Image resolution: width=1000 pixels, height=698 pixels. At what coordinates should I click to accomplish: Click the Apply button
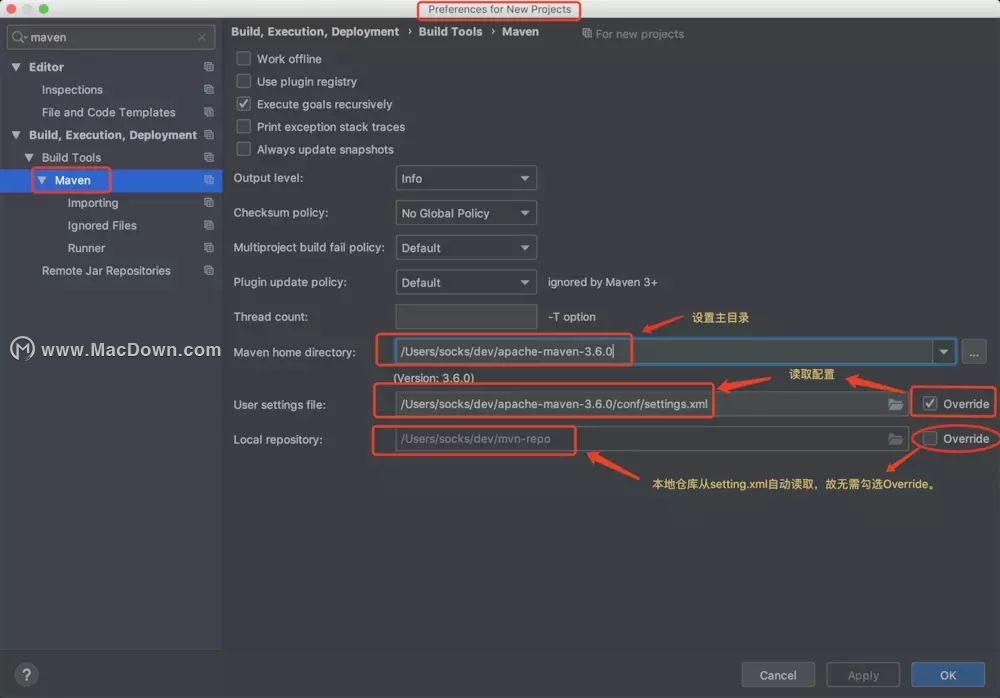[863, 675]
